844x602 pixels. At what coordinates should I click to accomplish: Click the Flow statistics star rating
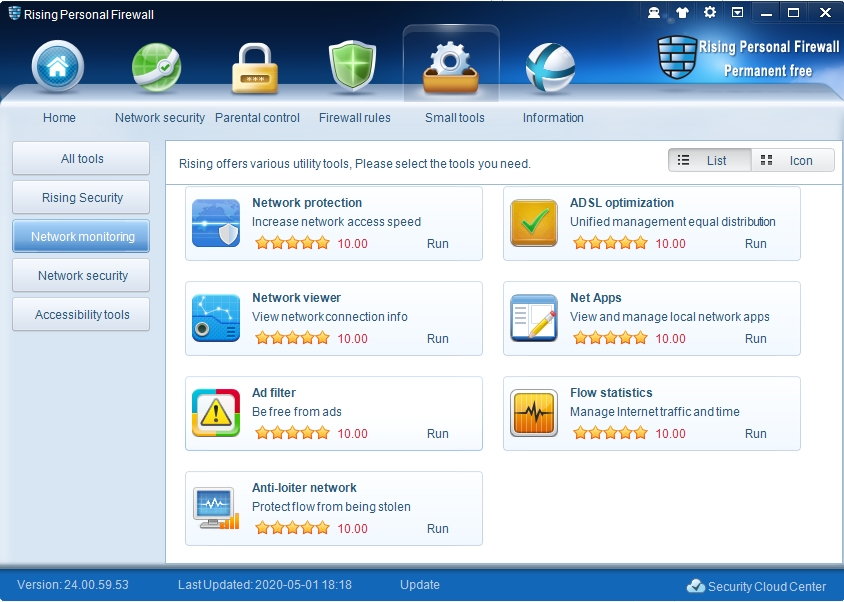[x=610, y=433]
